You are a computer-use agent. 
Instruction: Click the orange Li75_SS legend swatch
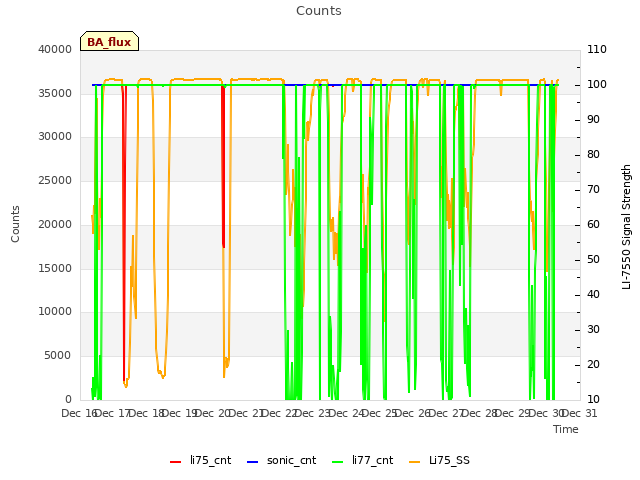pyautogui.click(x=415, y=462)
